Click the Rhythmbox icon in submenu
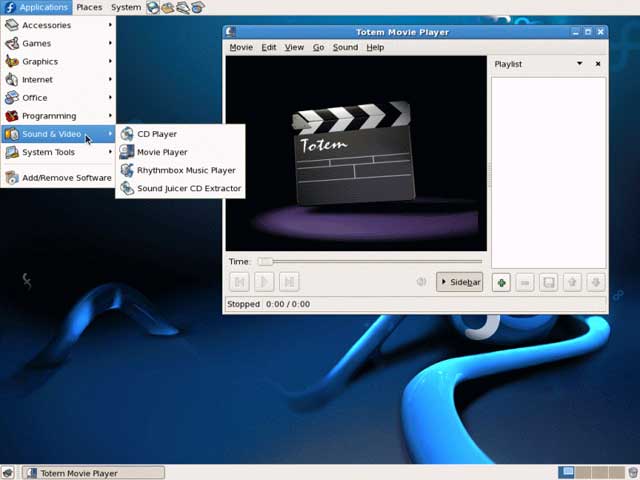This screenshot has width=640, height=480. (x=127, y=170)
